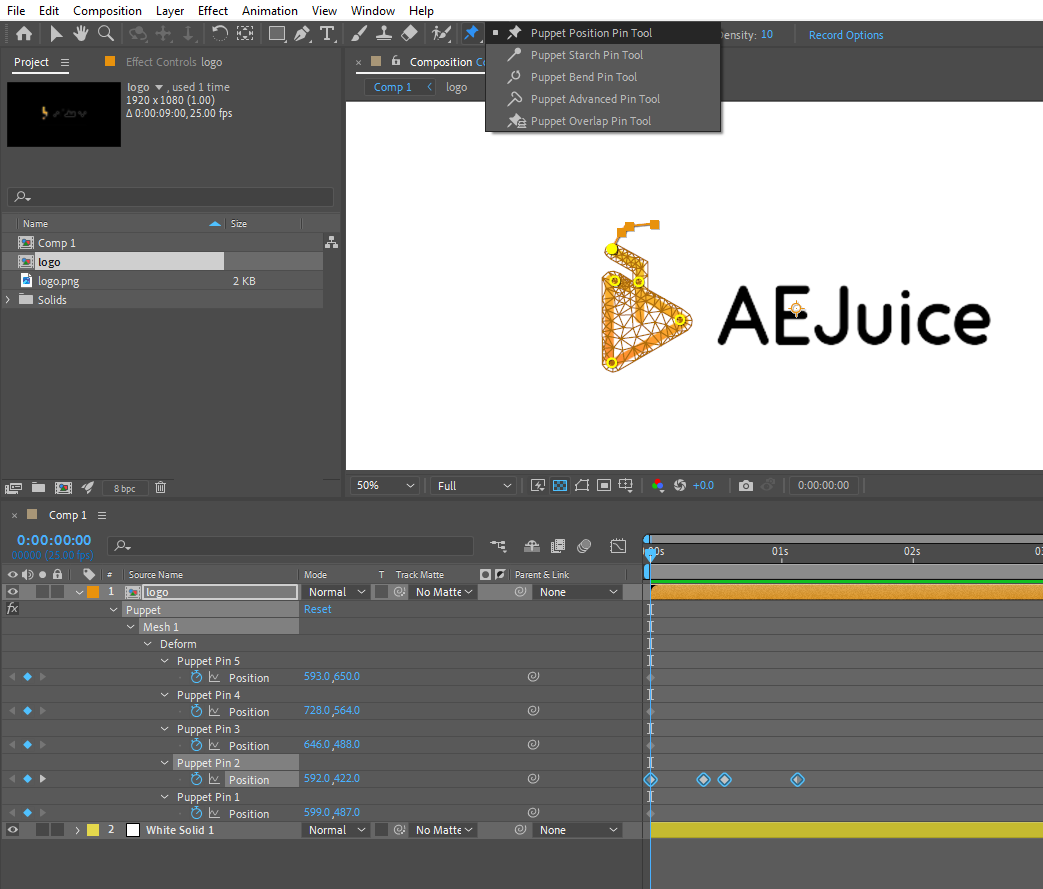The image size is (1043, 889).
Task: Select the Rectangle shape tool
Action: click(277, 33)
